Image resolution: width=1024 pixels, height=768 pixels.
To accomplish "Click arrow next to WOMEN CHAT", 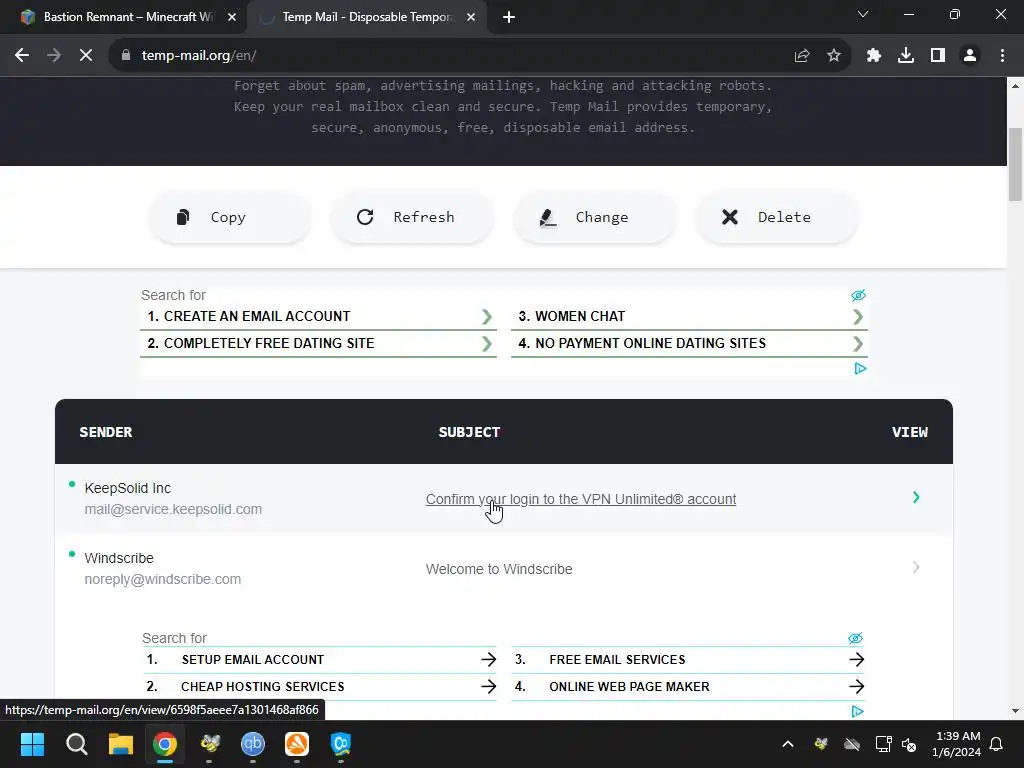I will pyautogui.click(x=858, y=317).
